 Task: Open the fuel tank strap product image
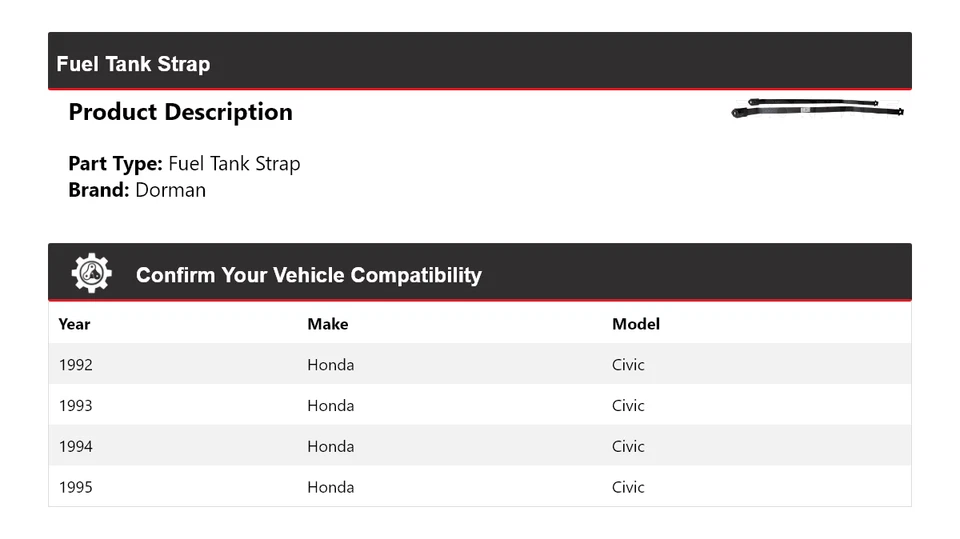tap(817, 109)
